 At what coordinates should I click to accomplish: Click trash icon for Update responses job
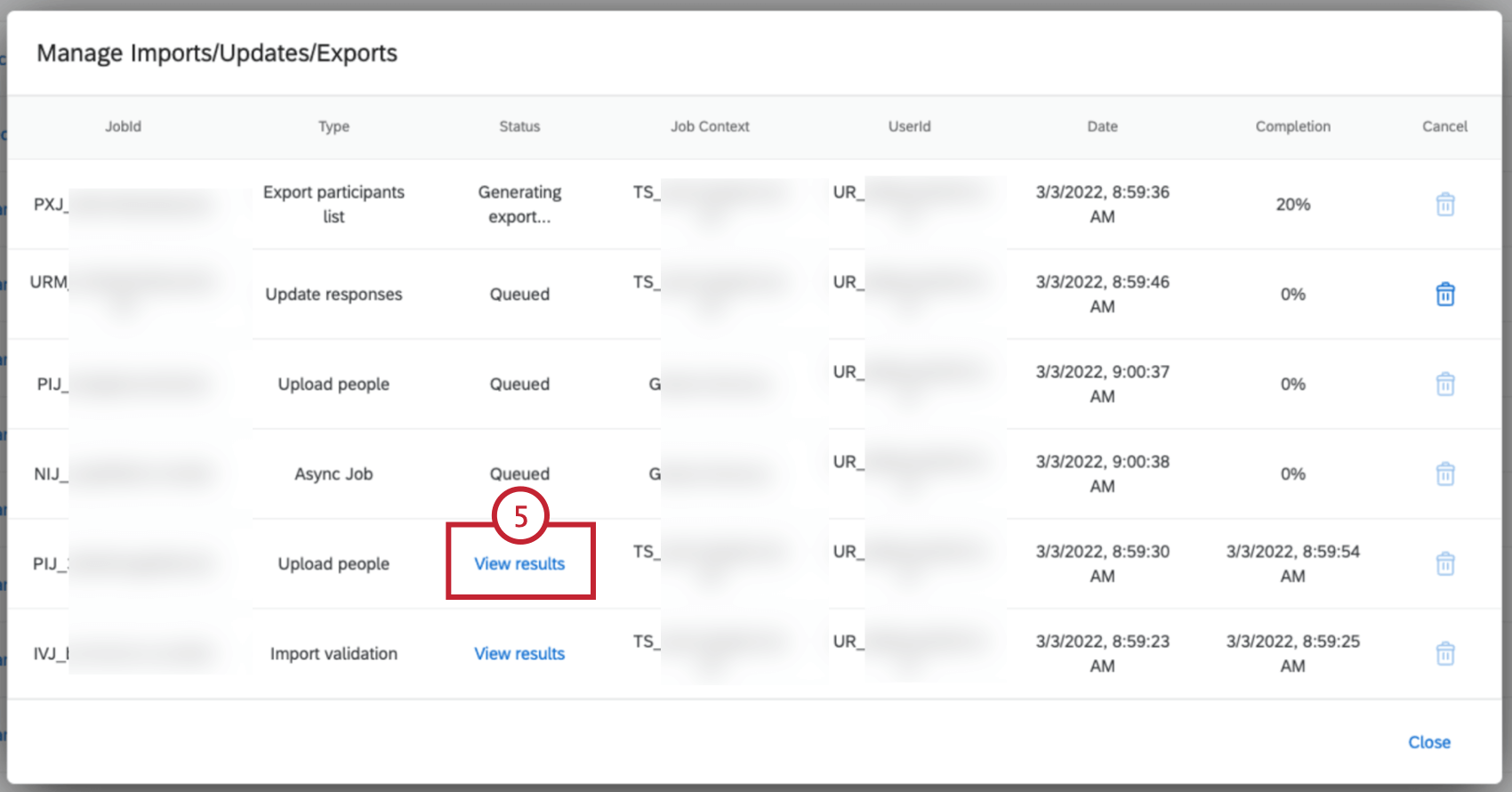1445,295
